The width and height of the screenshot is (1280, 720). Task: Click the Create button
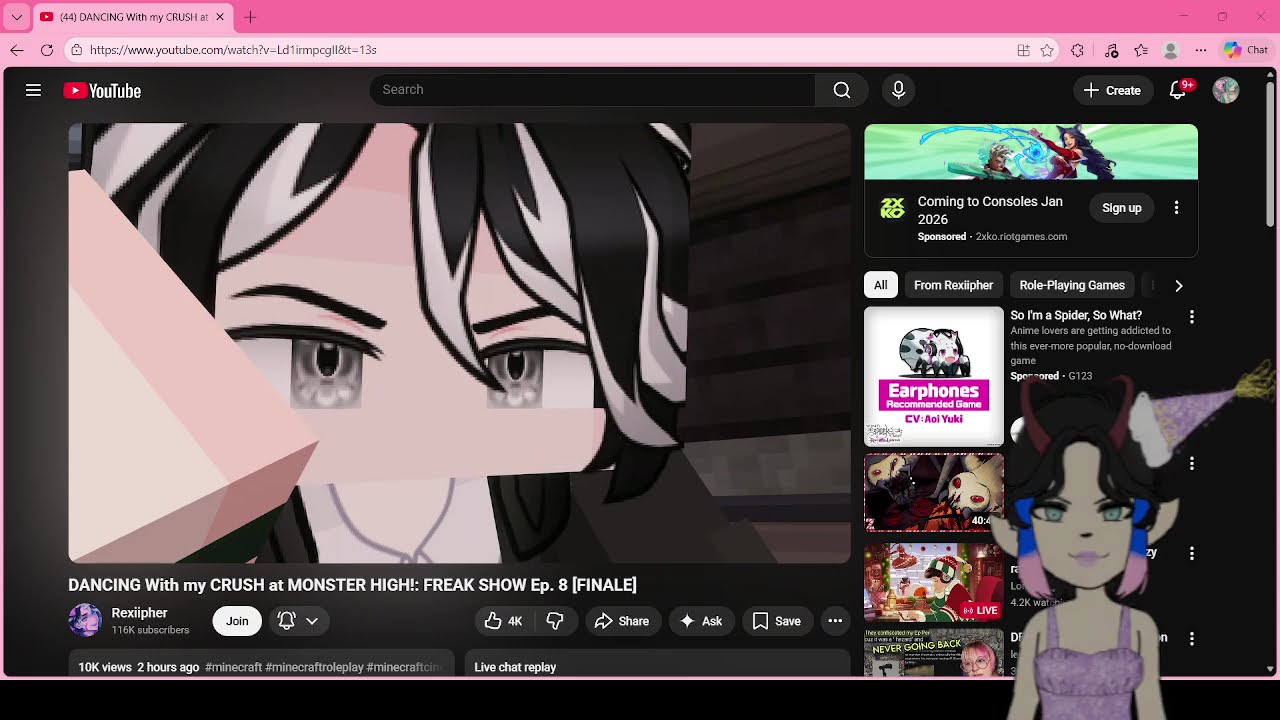[1112, 90]
